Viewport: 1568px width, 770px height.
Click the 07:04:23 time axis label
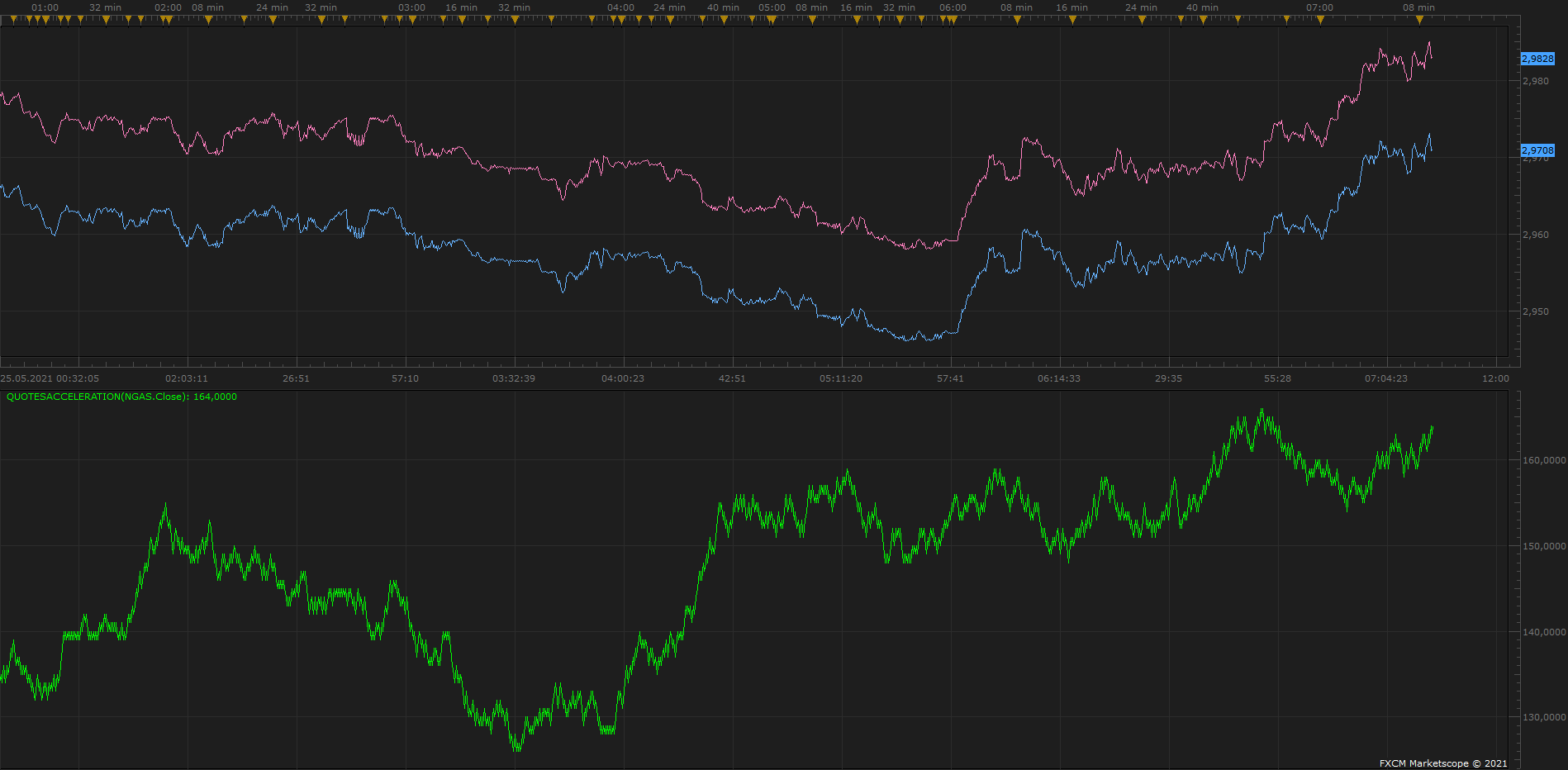(1386, 378)
